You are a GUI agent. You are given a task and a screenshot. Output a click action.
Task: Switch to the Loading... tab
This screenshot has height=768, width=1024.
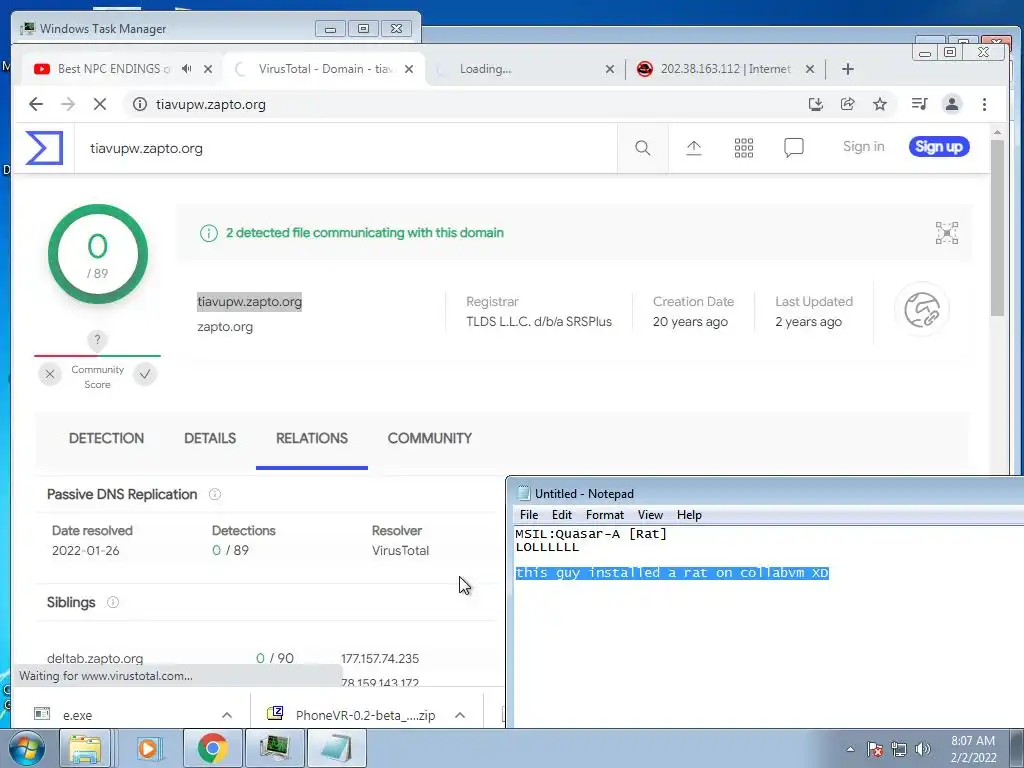526,69
